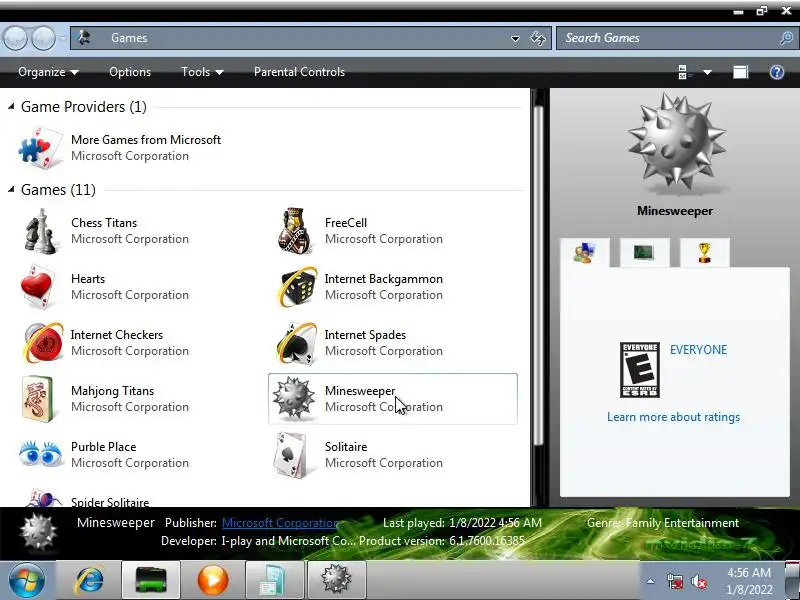Click the search magnifier icon
This screenshot has width=800, height=600.
pos(786,38)
